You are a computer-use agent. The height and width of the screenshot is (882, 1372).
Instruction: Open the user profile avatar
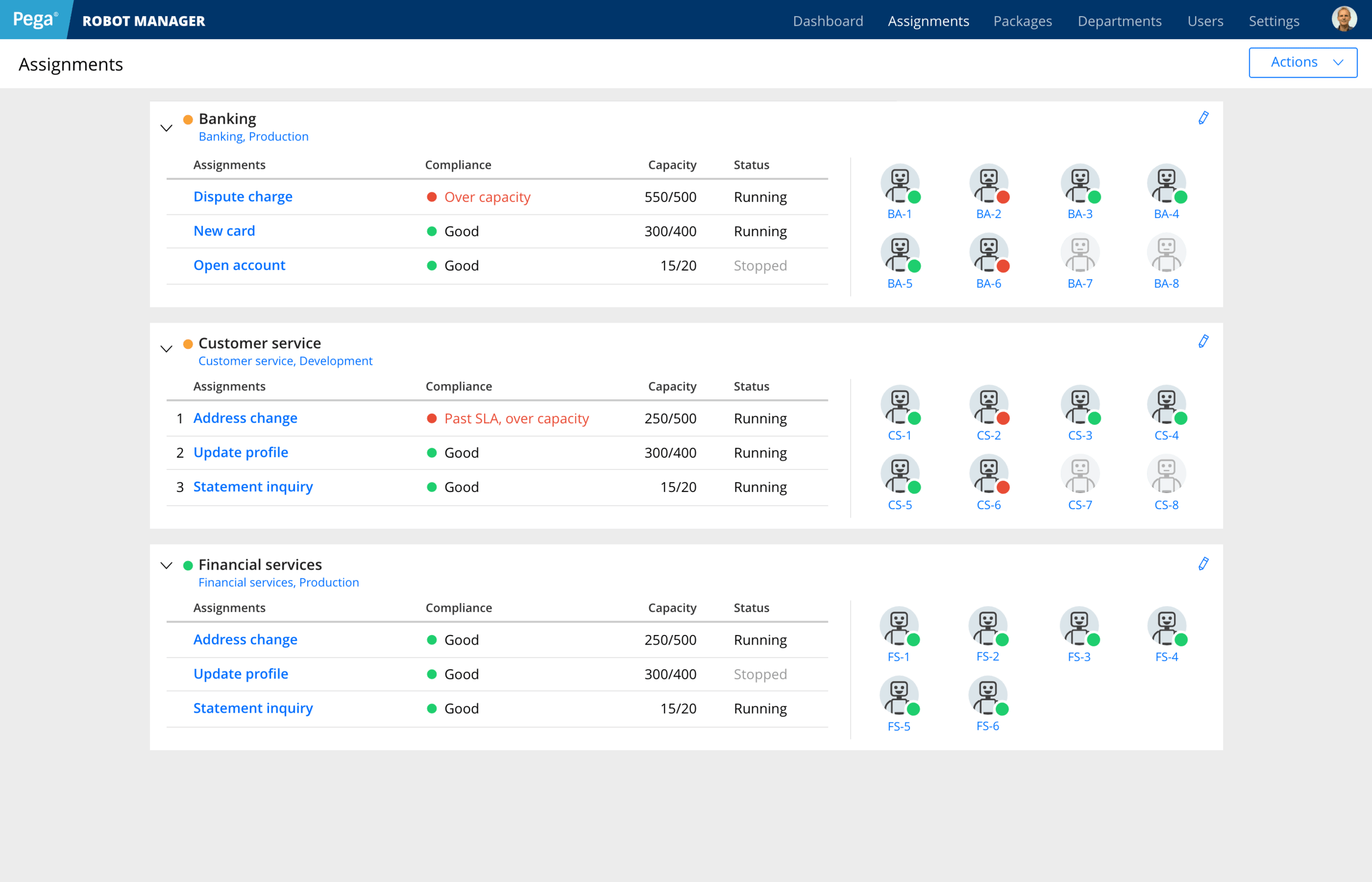pyautogui.click(x=1344, y=19)
